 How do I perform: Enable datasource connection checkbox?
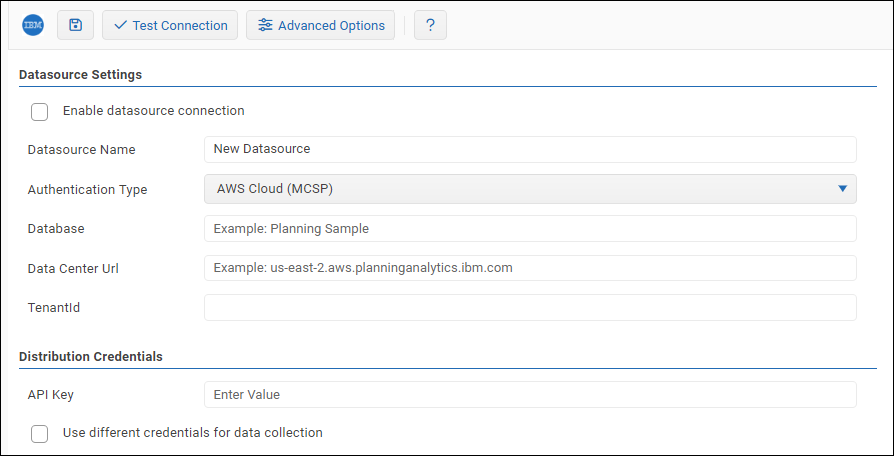pyautogui.click(x=40, y=111)
